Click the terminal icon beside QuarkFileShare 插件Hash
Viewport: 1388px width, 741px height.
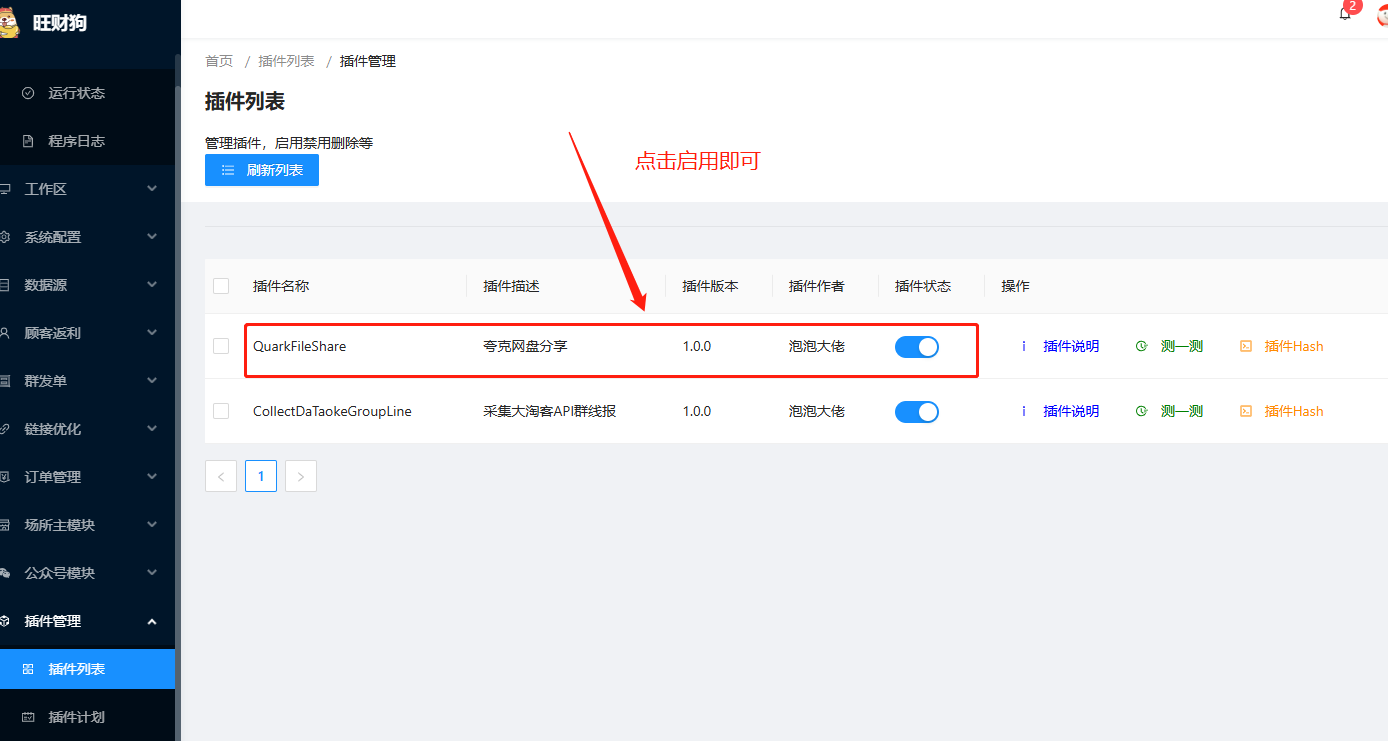[1246, 346]
